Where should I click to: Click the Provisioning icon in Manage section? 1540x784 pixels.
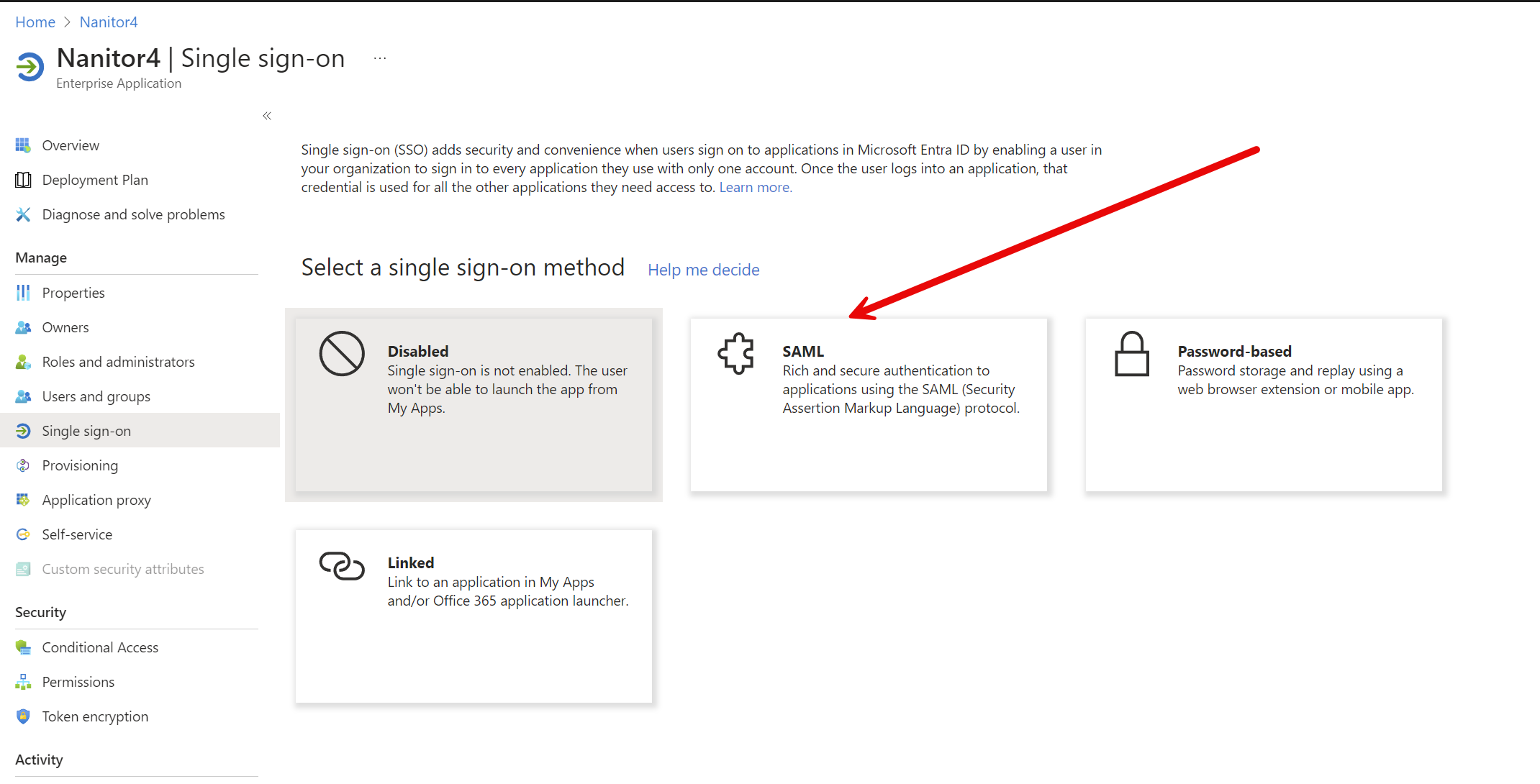click(x=23, y=465)
